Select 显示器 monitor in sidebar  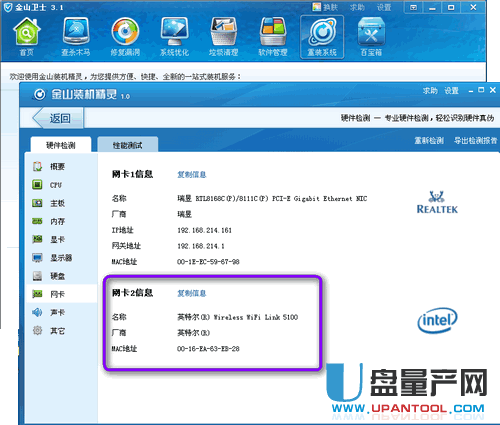tap(62, 258)
